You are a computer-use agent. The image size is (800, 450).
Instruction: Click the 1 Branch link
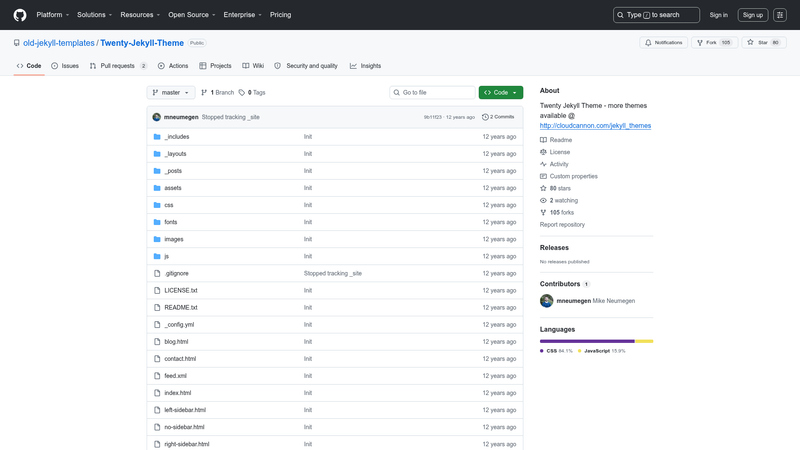point(217,92)
